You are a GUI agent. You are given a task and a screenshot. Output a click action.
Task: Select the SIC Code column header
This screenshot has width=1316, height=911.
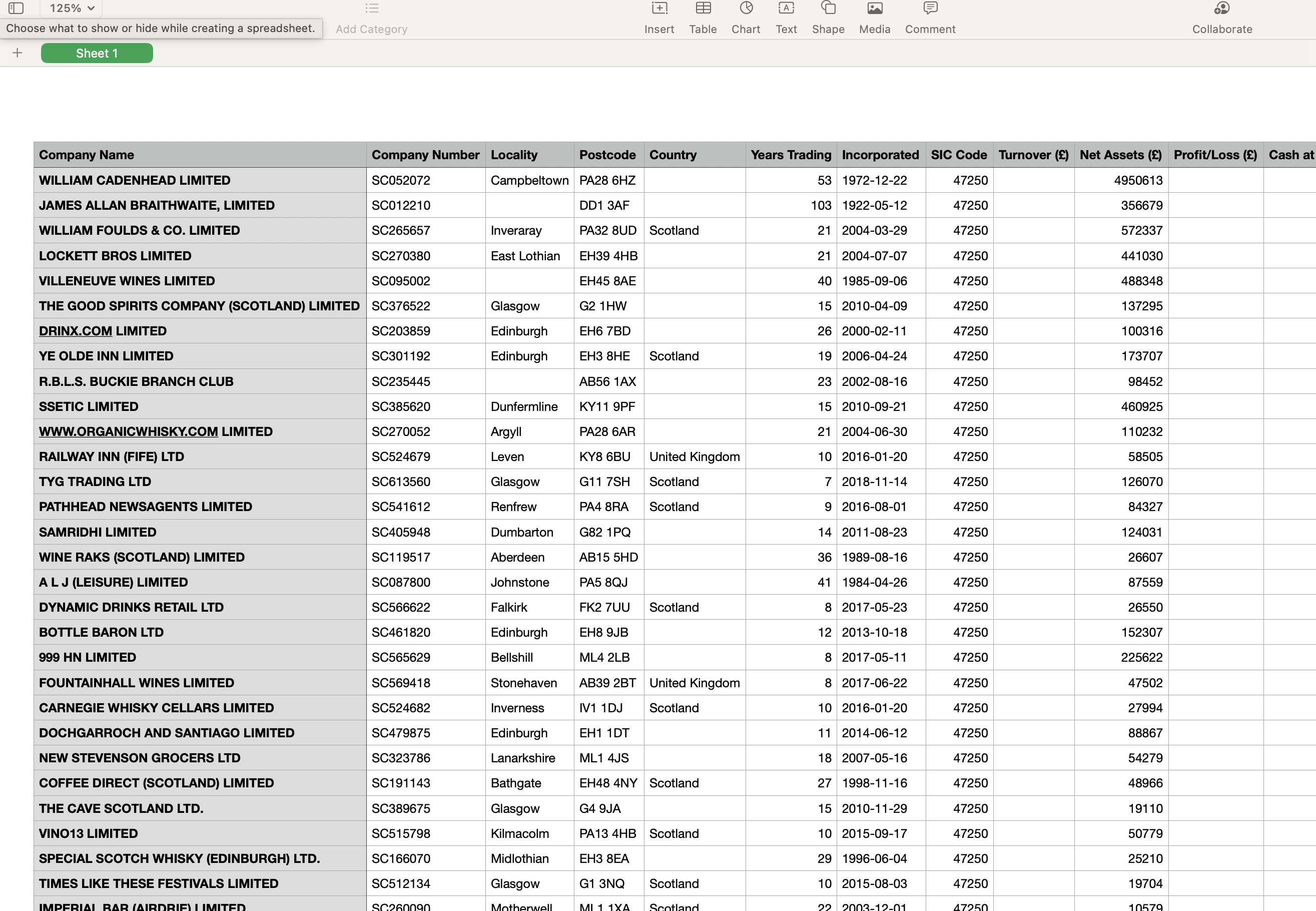point(959,155)
